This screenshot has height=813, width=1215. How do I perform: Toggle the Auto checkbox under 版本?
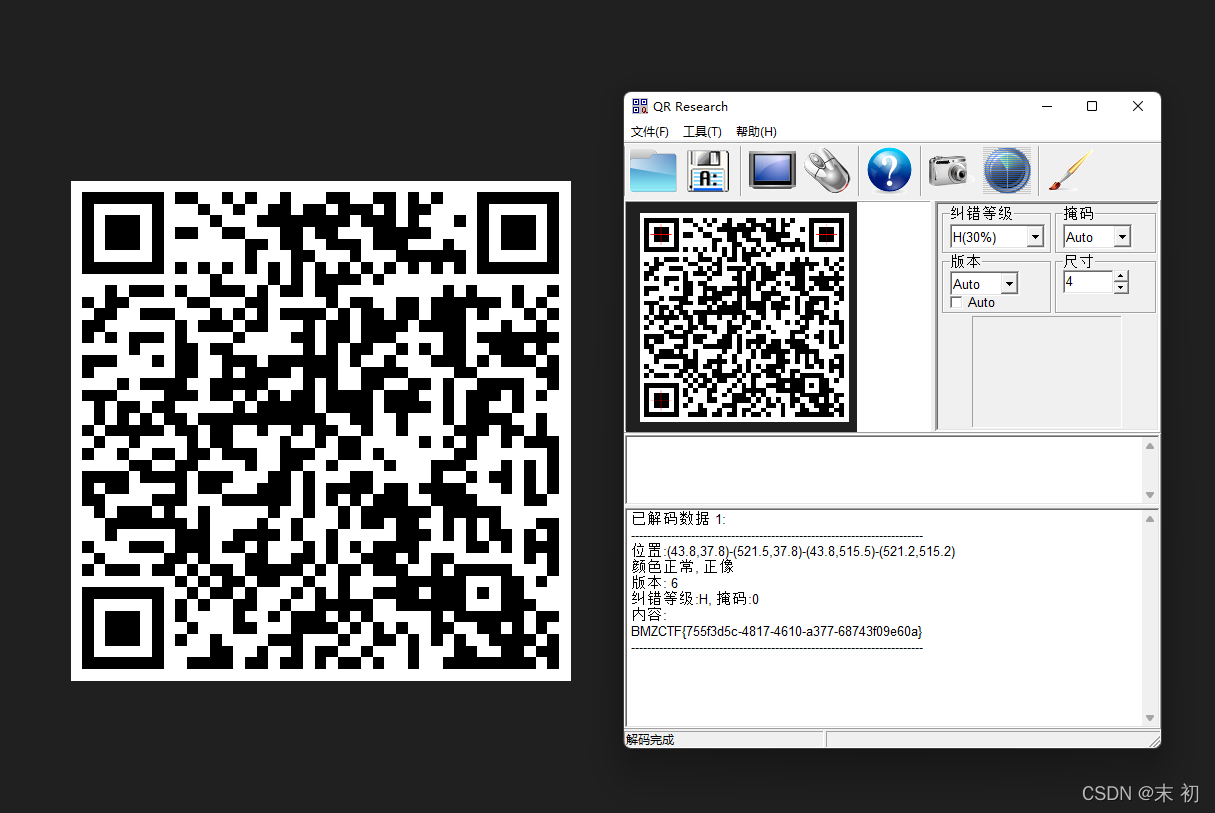click(957, 302)
